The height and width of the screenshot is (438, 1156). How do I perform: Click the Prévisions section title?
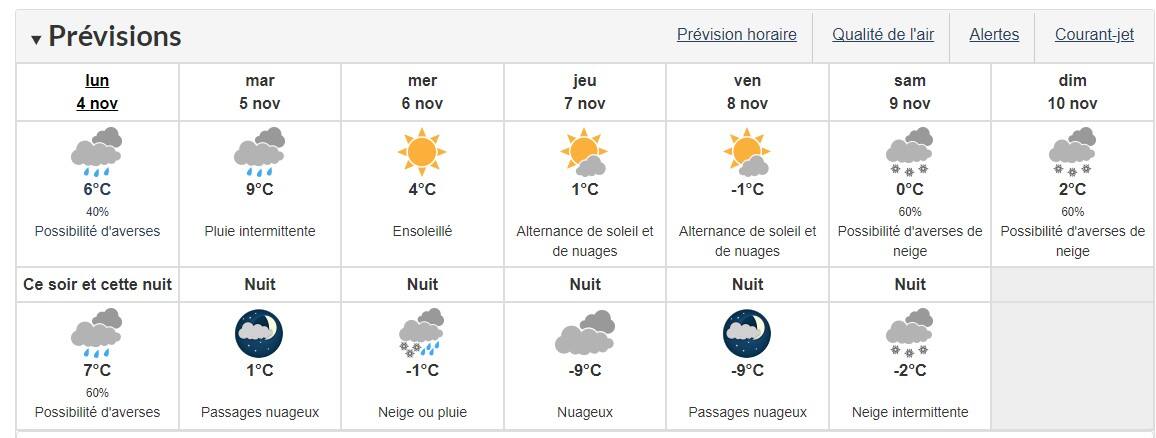114,37
